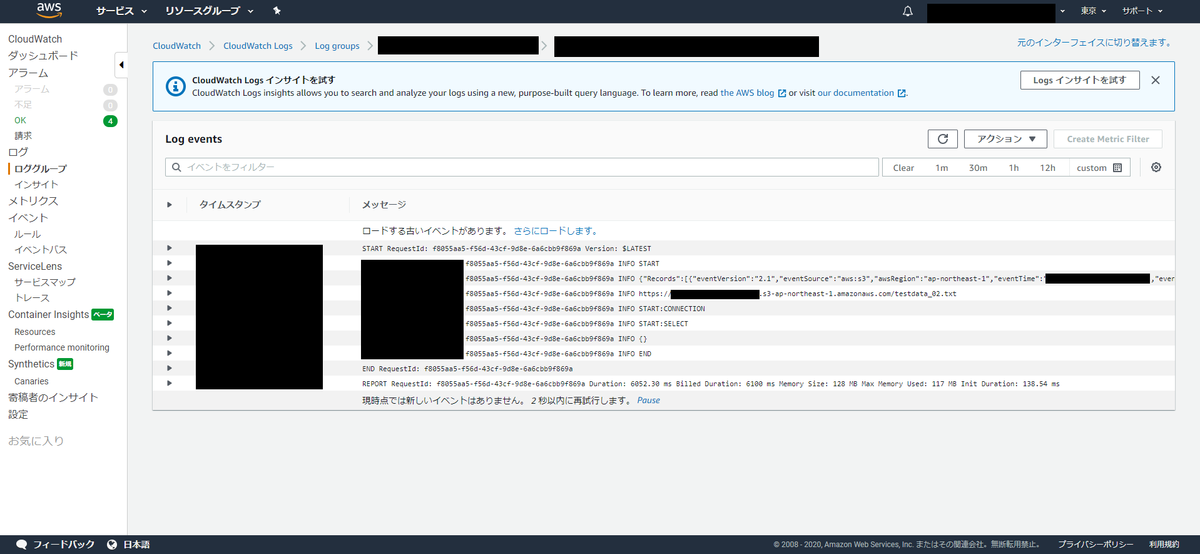Viewport: 1200px width, 554px height.
Task: Open log display settings gear icon
Action: point(1156,167)
